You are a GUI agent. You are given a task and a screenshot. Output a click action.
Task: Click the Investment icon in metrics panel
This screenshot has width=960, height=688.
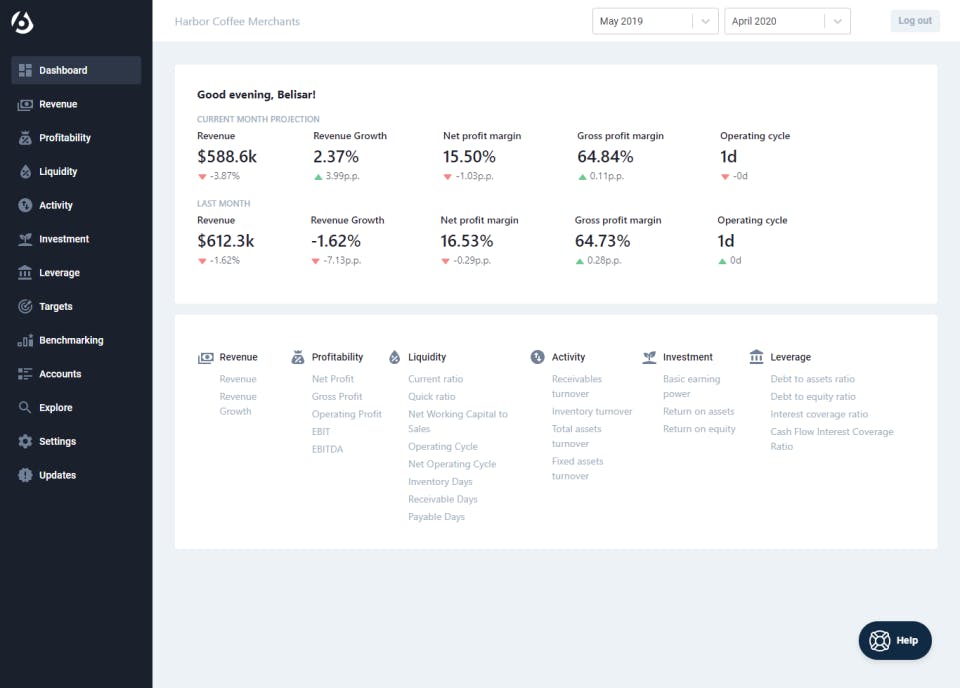click(650, 357)
